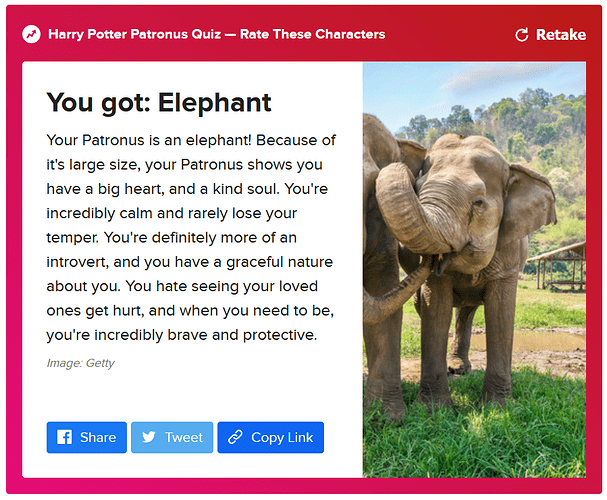Viewport: 607px width, 500px height.
Task: Click the BuzzFeed trending arrow logo icon
Action: point(31,34)
